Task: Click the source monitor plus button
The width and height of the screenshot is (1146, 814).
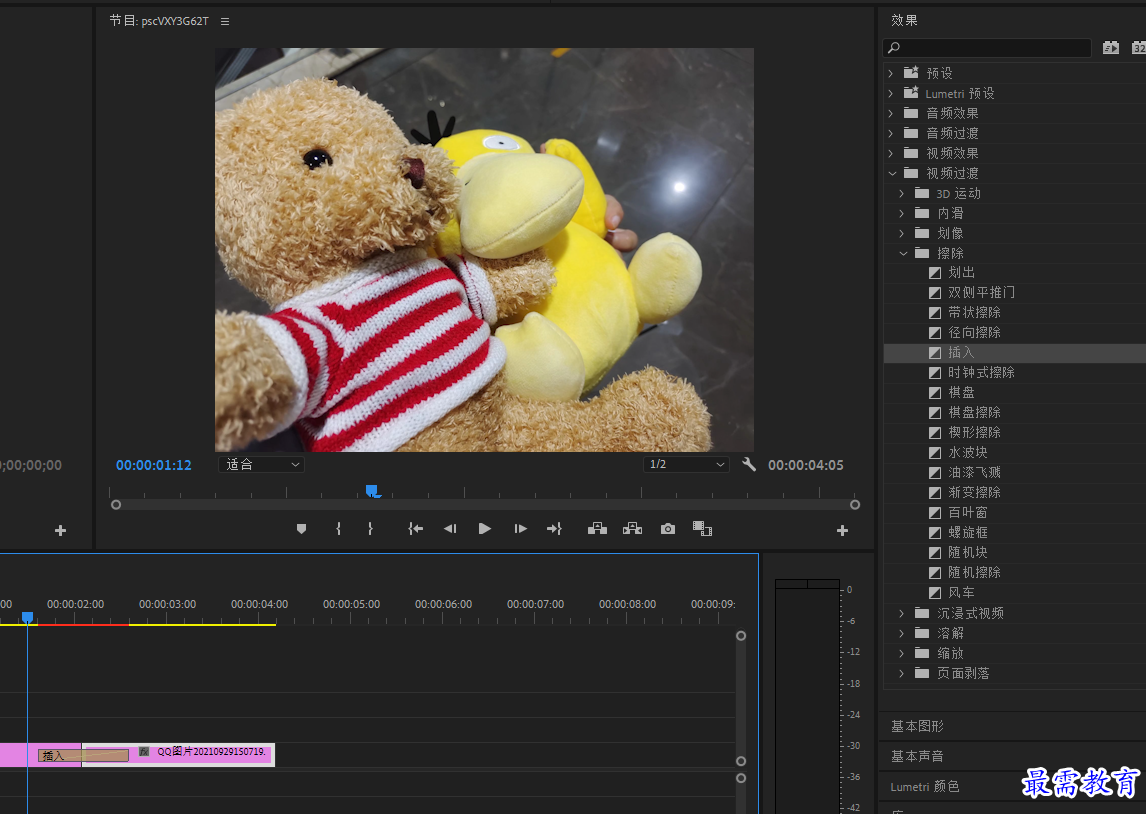Action: click(x=61, y=530)
